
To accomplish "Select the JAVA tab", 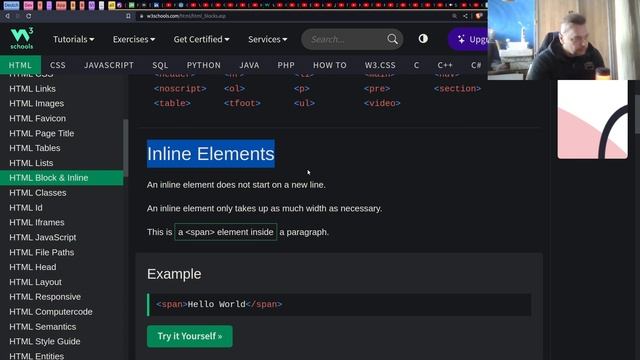I will pos(249,65).
